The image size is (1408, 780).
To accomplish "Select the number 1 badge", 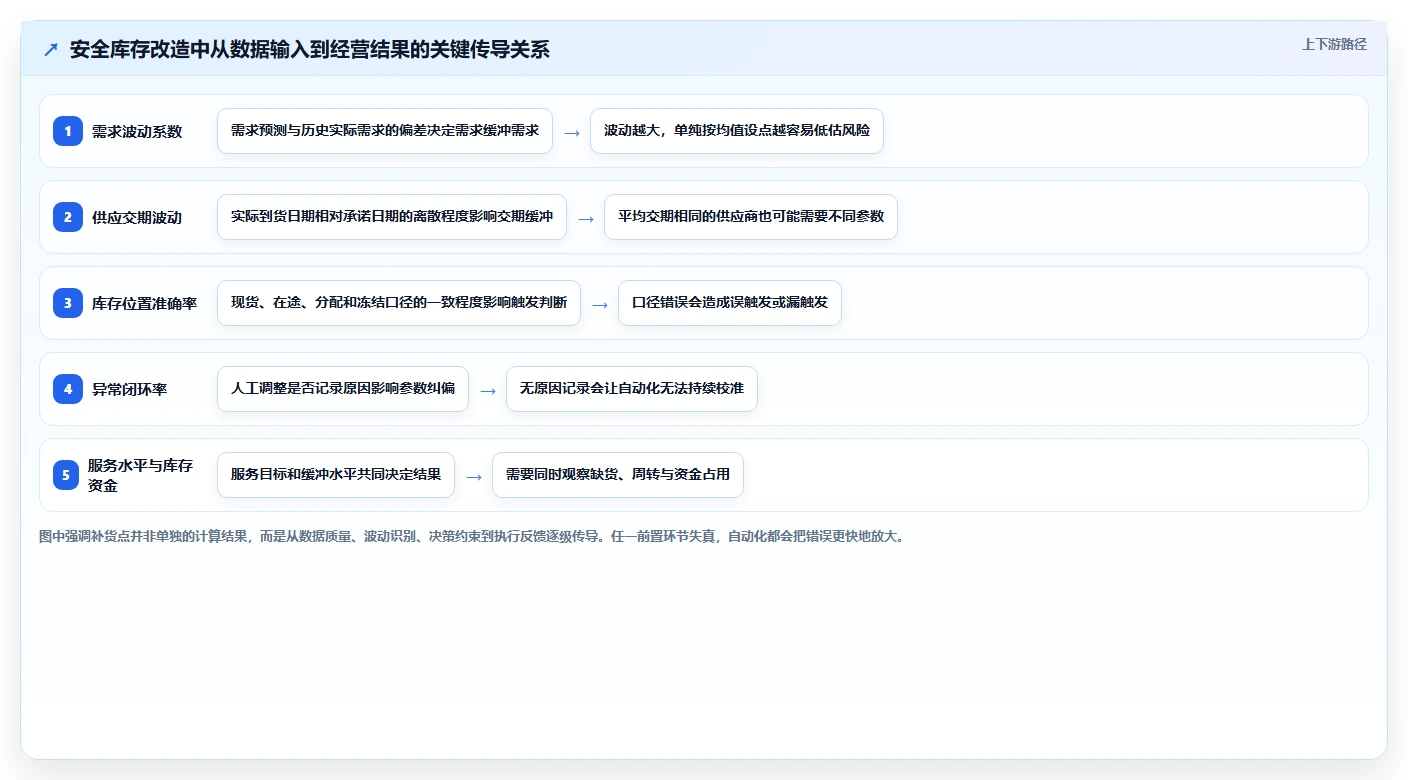I will click(x=68, y=131).
